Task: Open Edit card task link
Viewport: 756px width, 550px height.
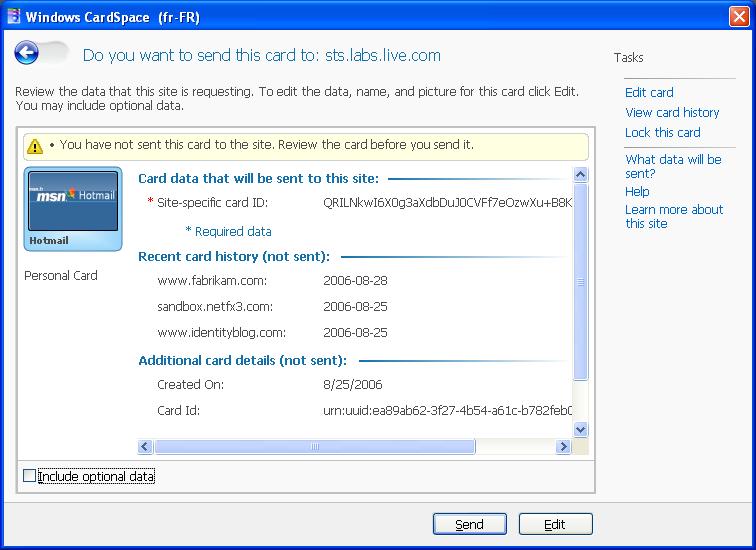Action: pyautogui.click(x=649, y=93)
